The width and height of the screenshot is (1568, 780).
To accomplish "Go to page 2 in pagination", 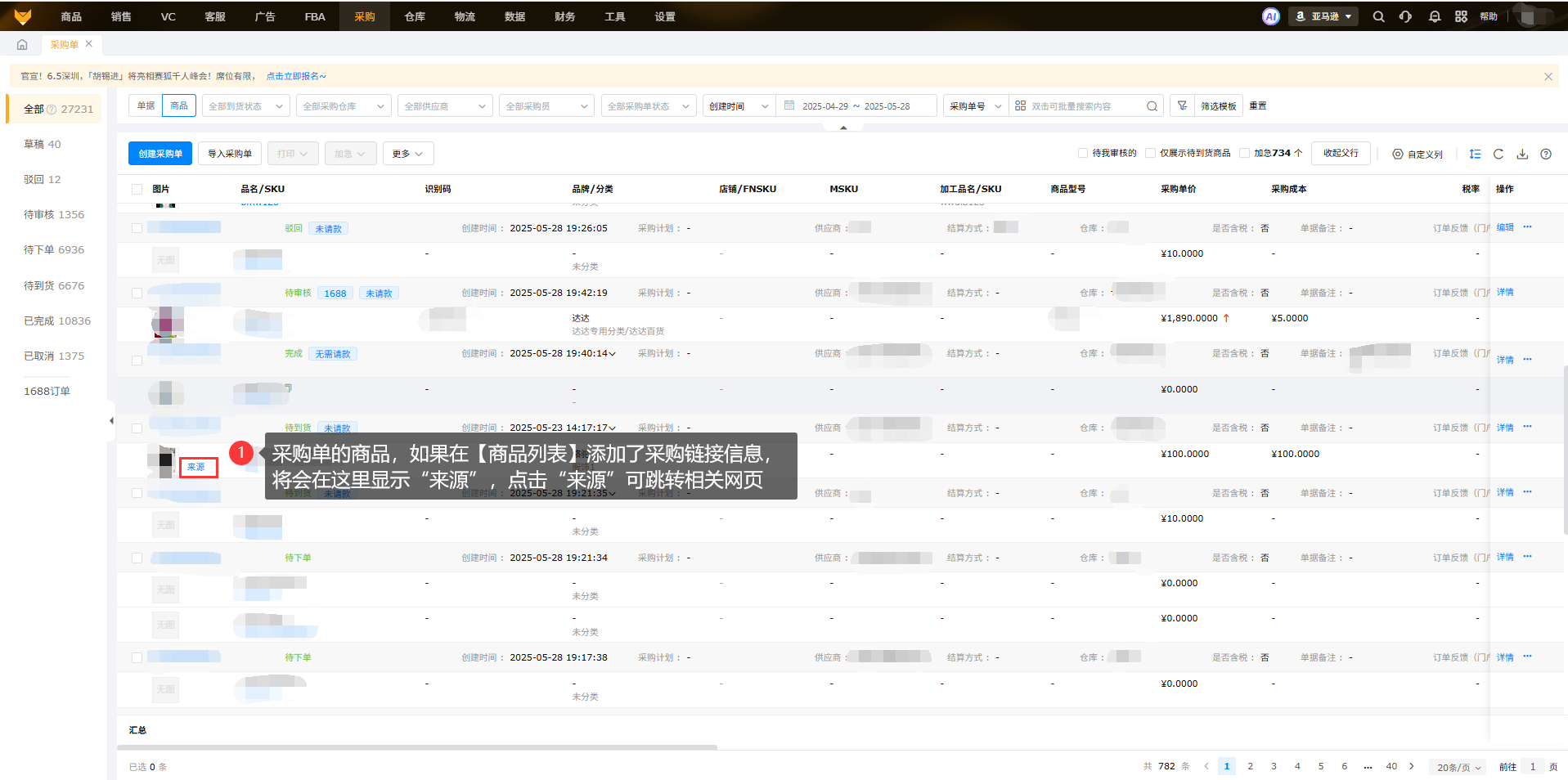I will tap(1250, 766).
